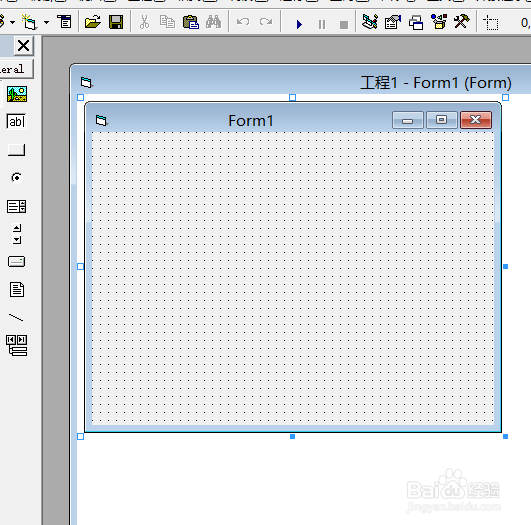531x525 pixels.
Task: Select the VScrollBar control in Toolbox
Action: pos(17,234)
